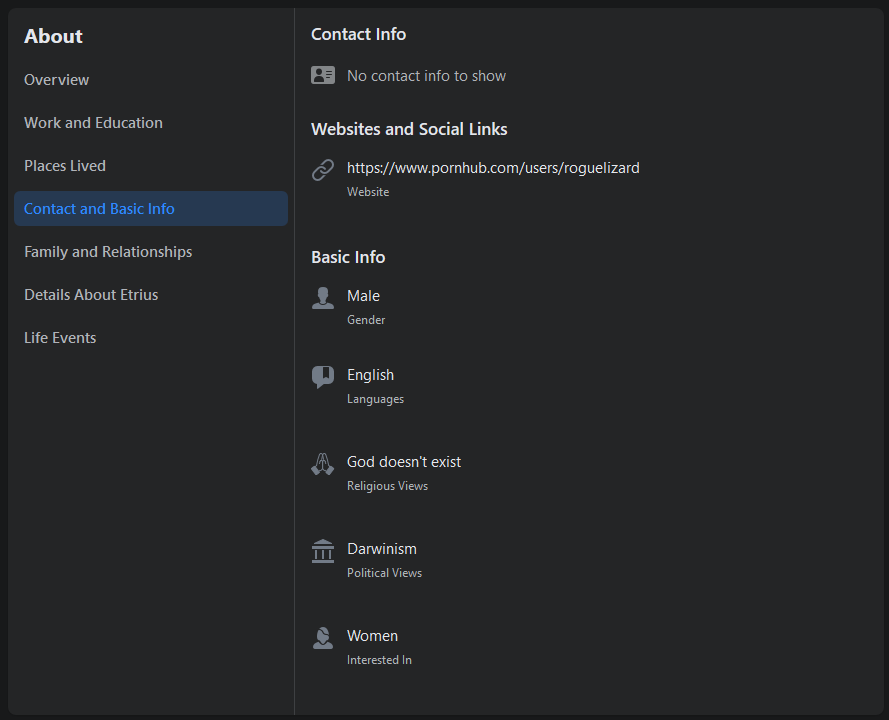Click the 'Website' label under link
Screen dimensions: 889x720
[x=368, y=192]
